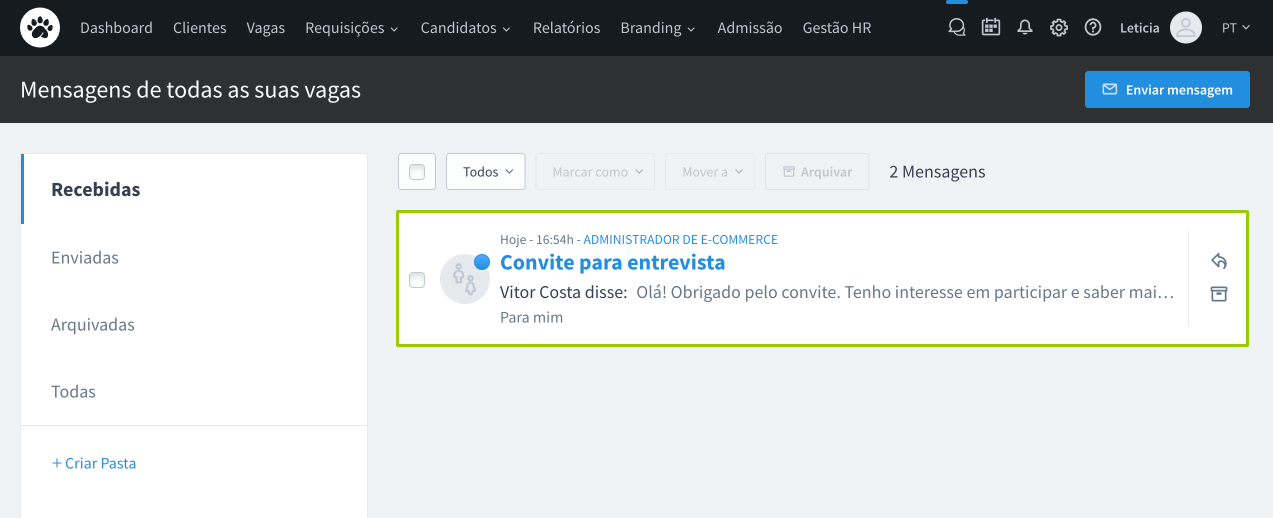The width and height of the screenshot is (1273, 518).
Task: Switch to Arquivadas messages folder
Action: (93, 325)
